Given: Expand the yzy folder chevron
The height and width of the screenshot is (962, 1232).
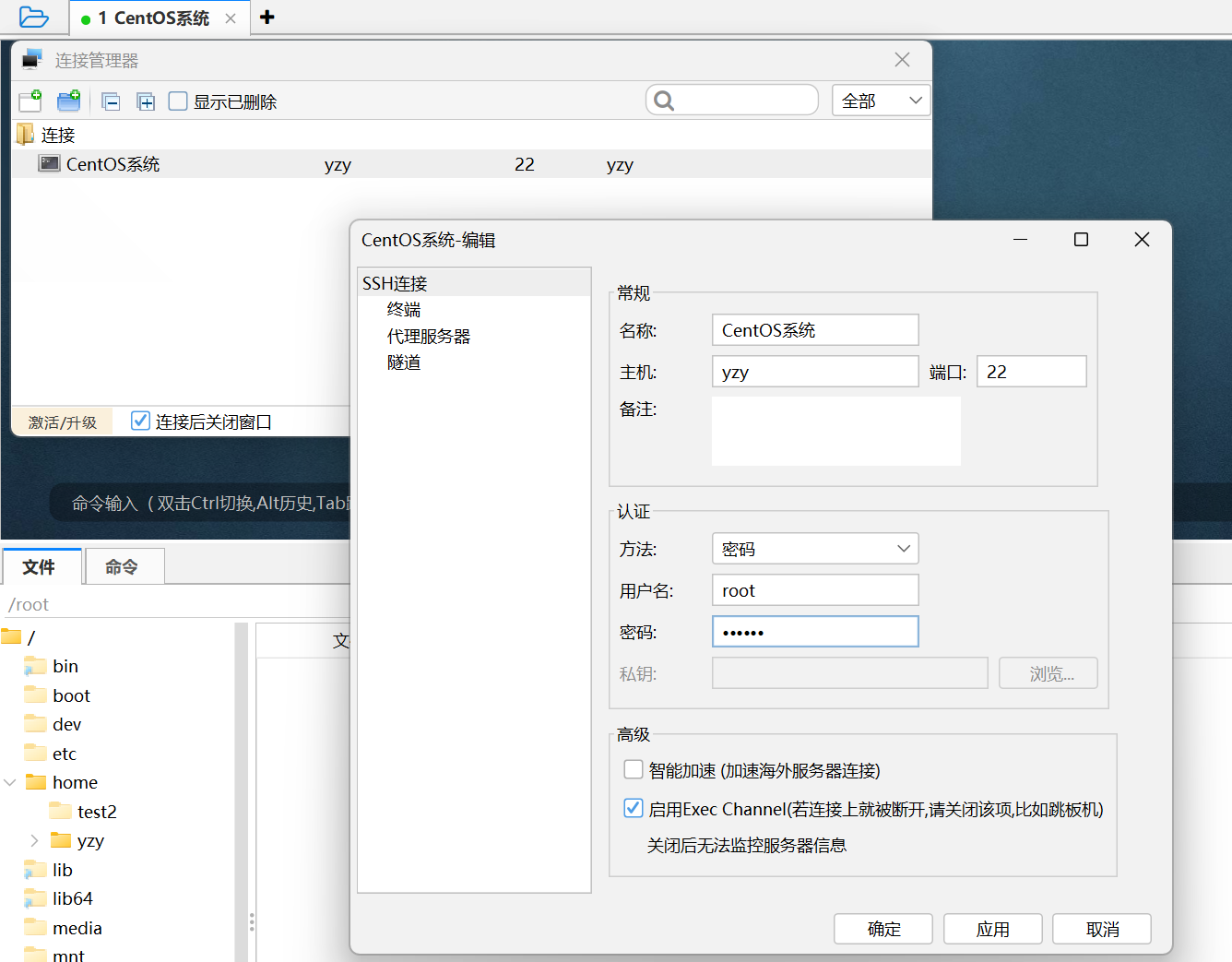Looking at the screenshot, I should point(34,840).
